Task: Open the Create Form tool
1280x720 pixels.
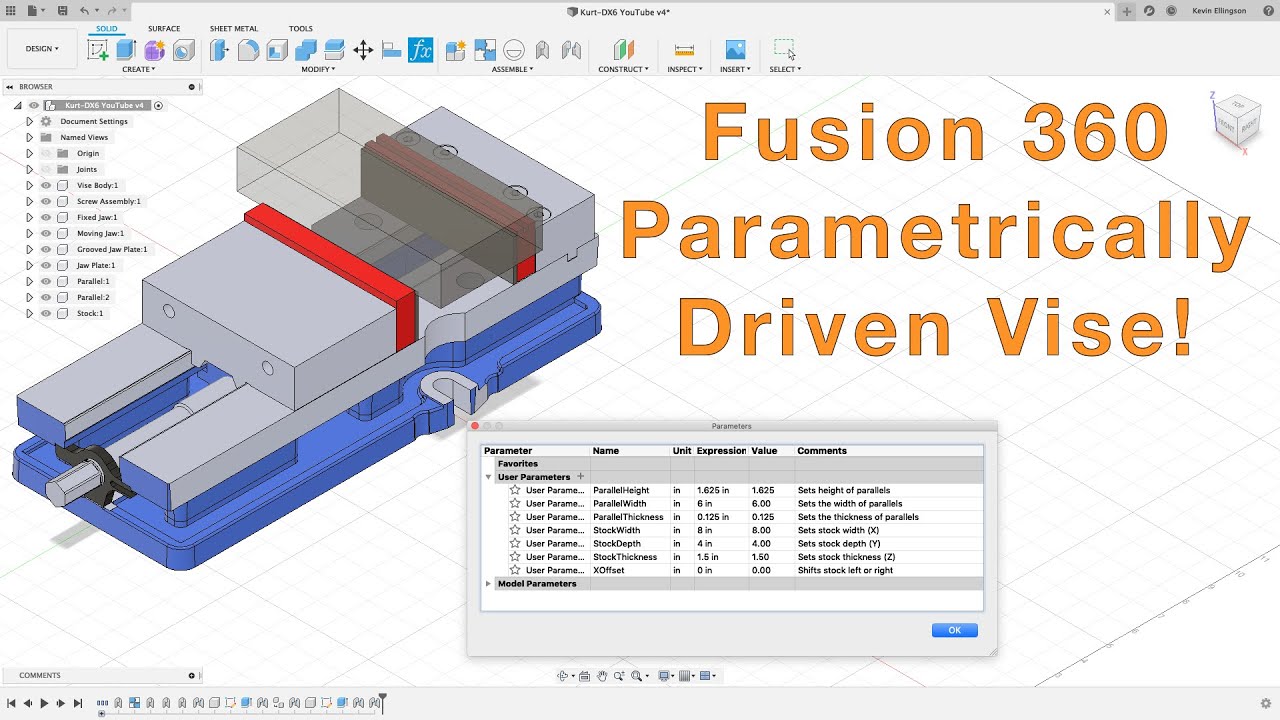Action: pyautogui.click(x=154, y=50)
